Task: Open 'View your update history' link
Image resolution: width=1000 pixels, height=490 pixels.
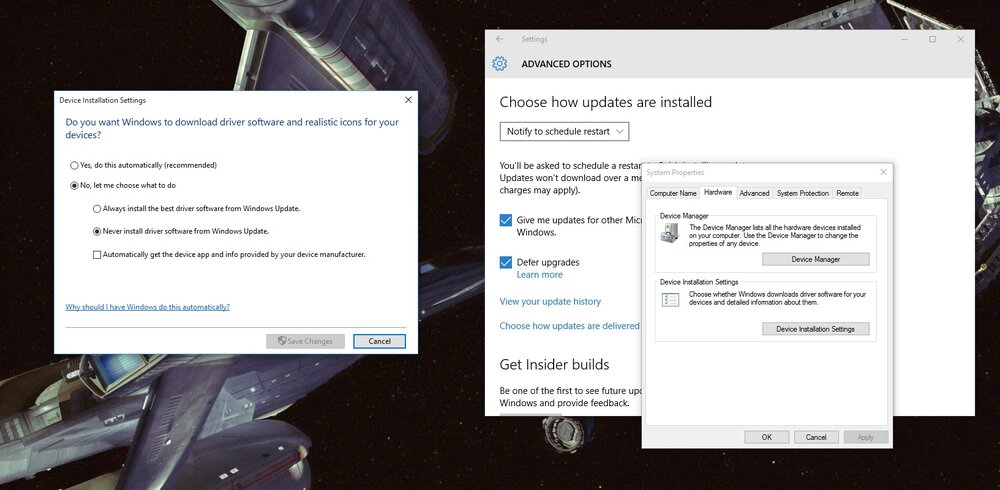Action: pyautogui.click(x=550, y=301)
